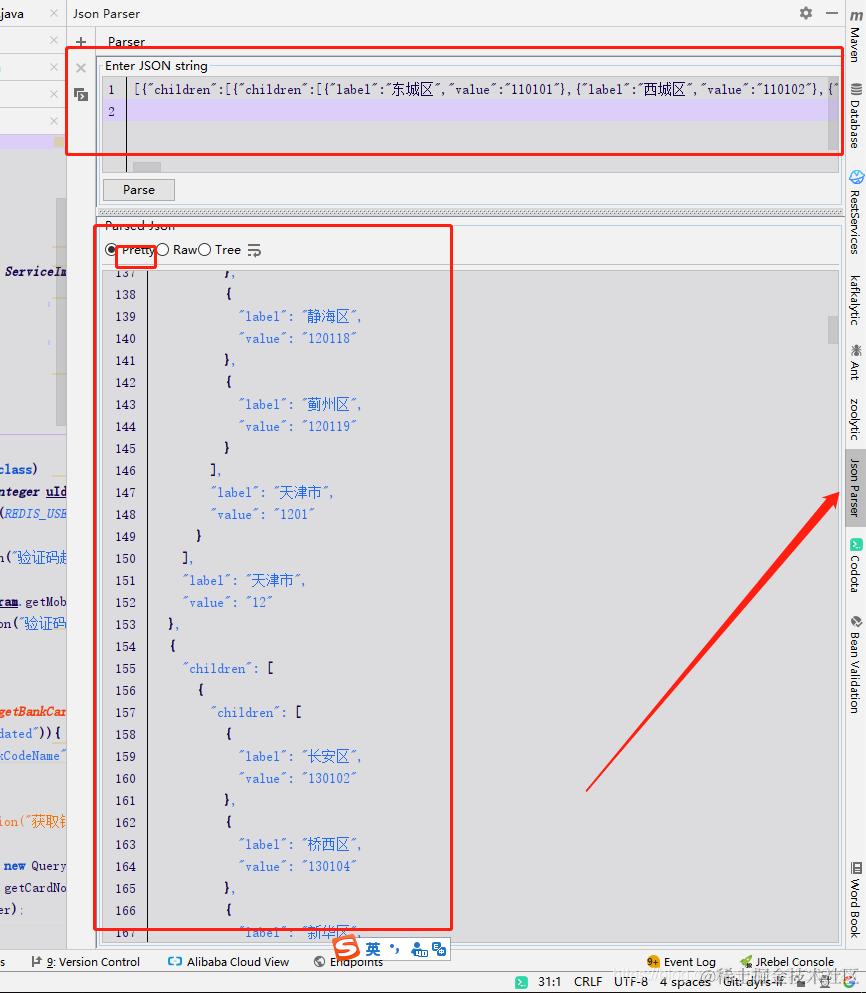Open Json Parser settings gear
This screenshot has height=993, width=866.
point(806,13)
